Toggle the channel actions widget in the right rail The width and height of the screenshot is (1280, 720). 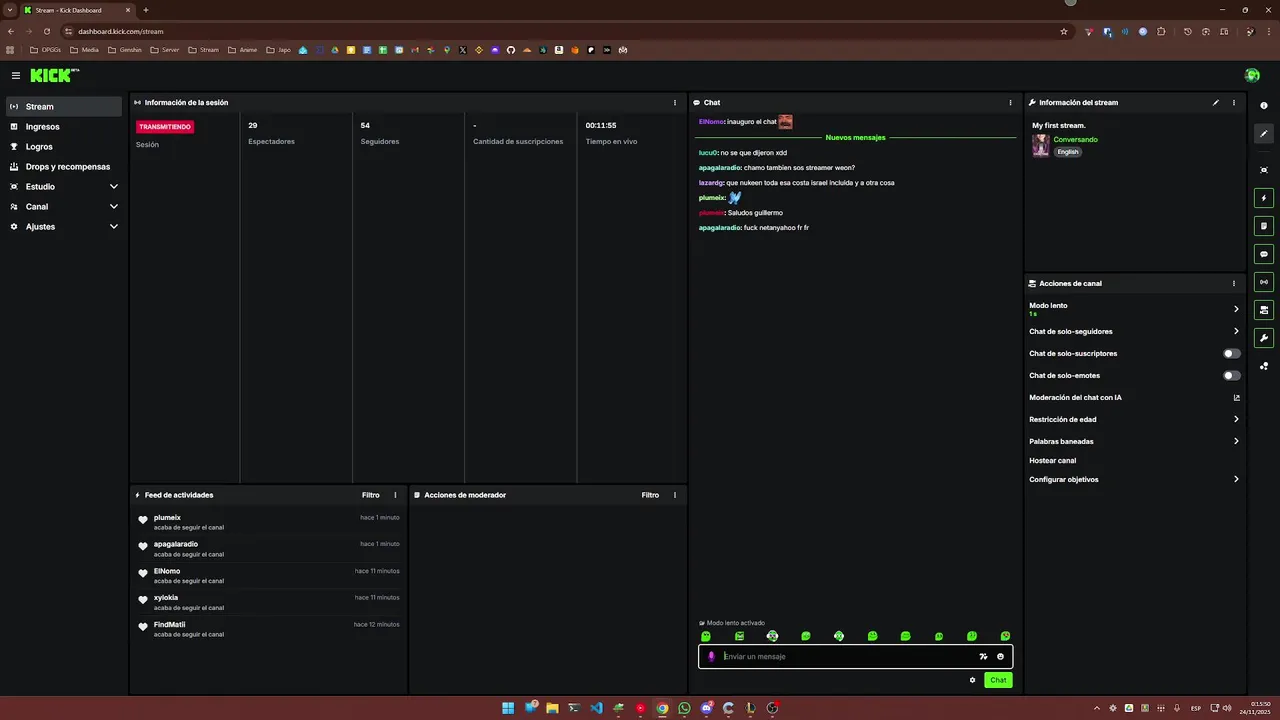pos(1264,310)
